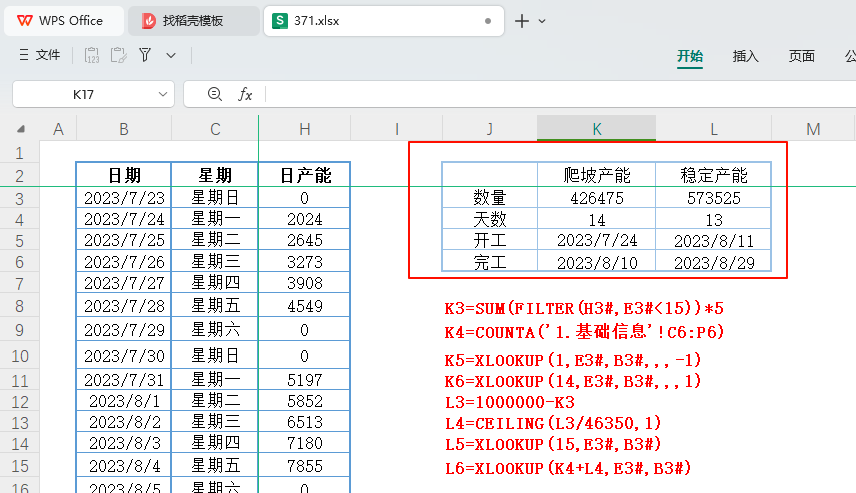The image size is (856, 493).
Task: Click the paste-as-values clipboard icon
Action: pyautogui.click(x=92, y=55)
